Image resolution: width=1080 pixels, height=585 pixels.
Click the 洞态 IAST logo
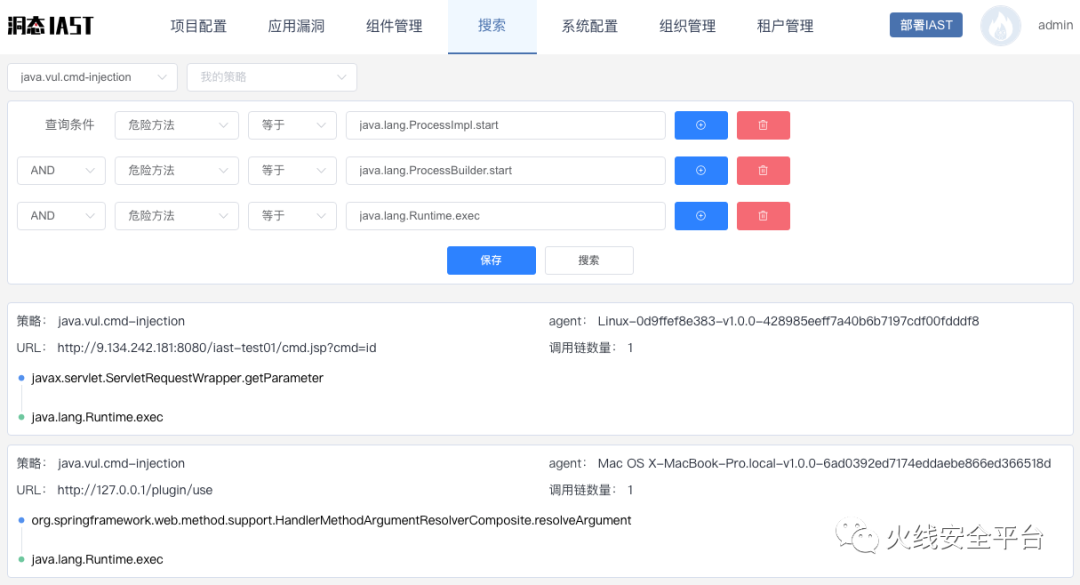tap(50, 26)
